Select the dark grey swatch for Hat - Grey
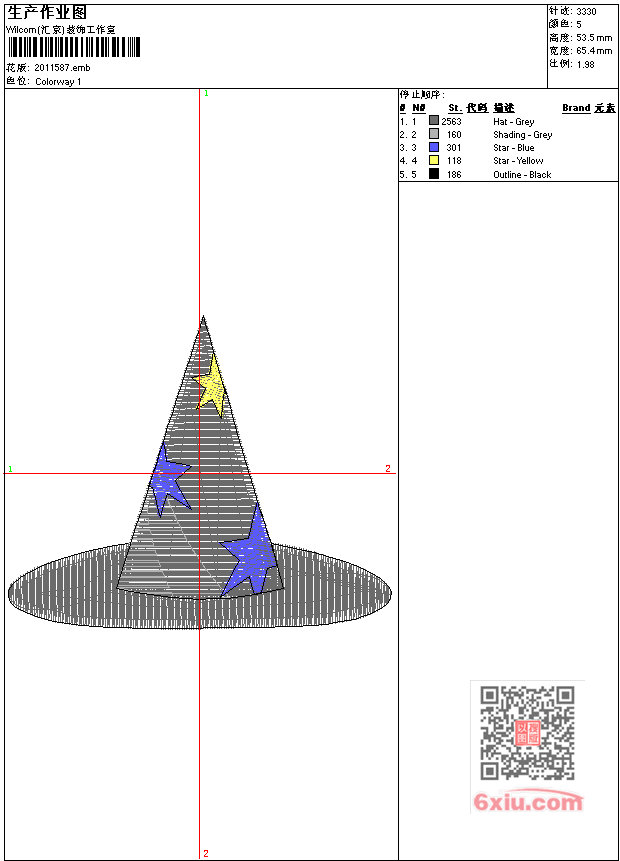 [x=434, y=121]
